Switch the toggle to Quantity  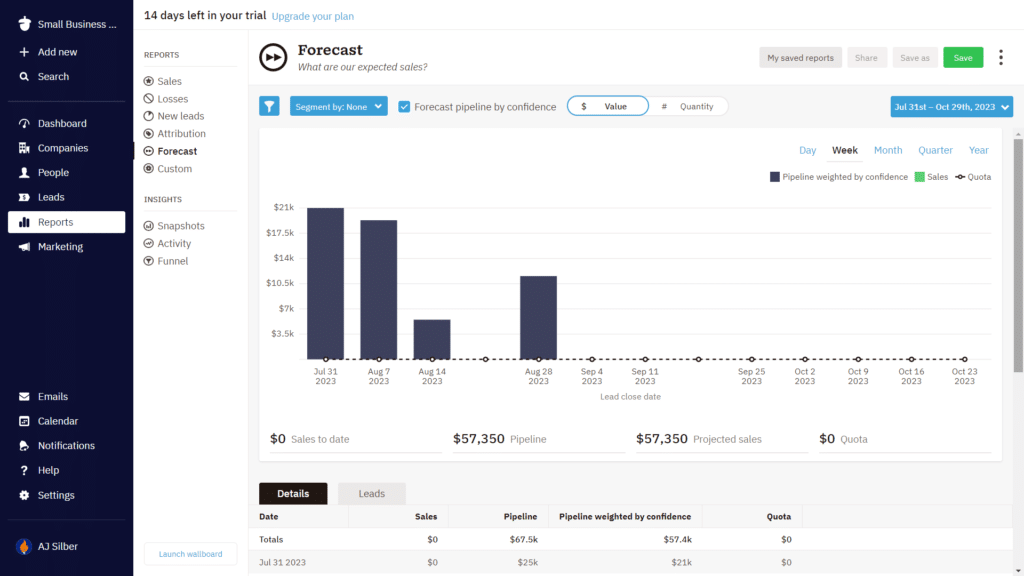click(x=688, y=106)
